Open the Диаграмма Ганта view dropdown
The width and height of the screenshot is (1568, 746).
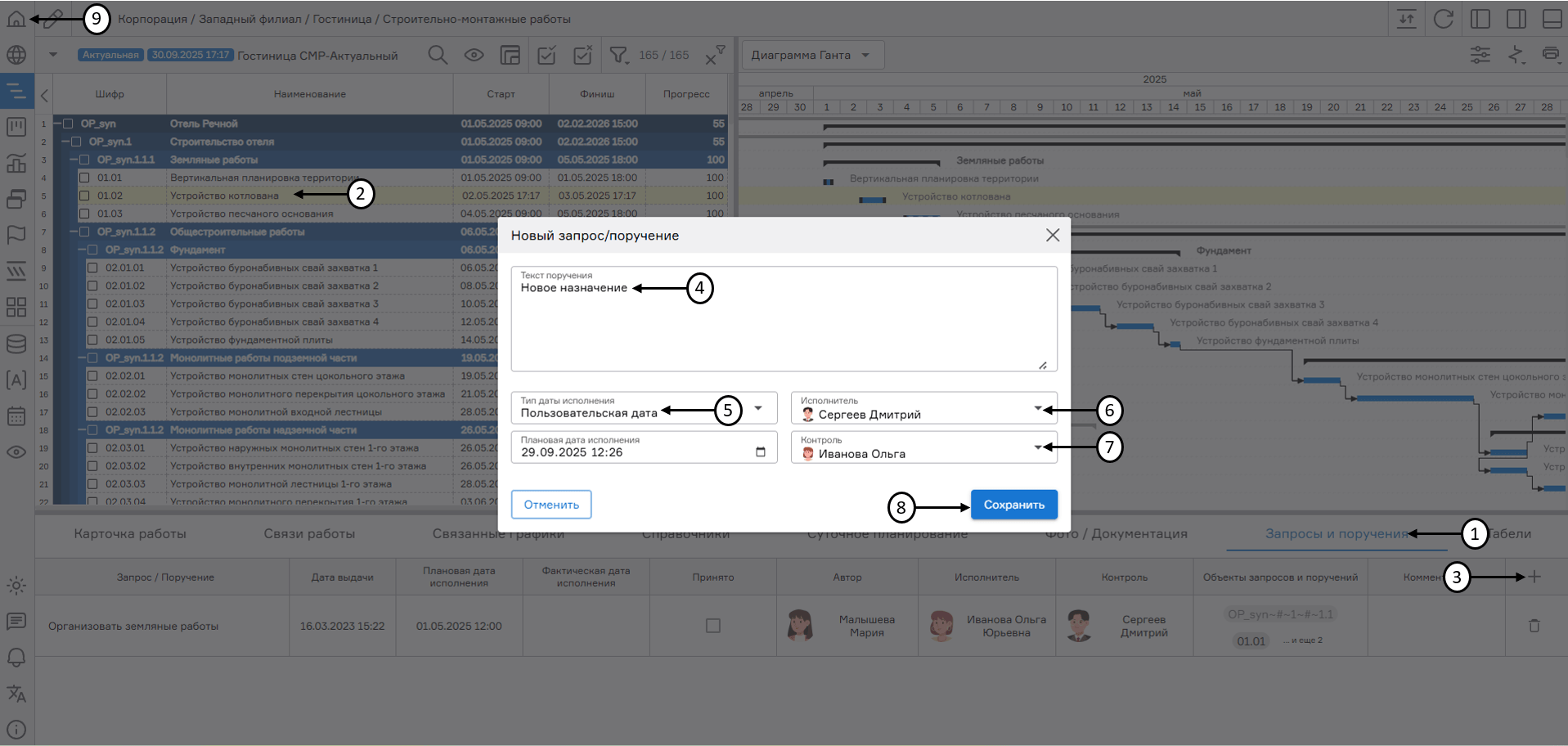(812, 55)
